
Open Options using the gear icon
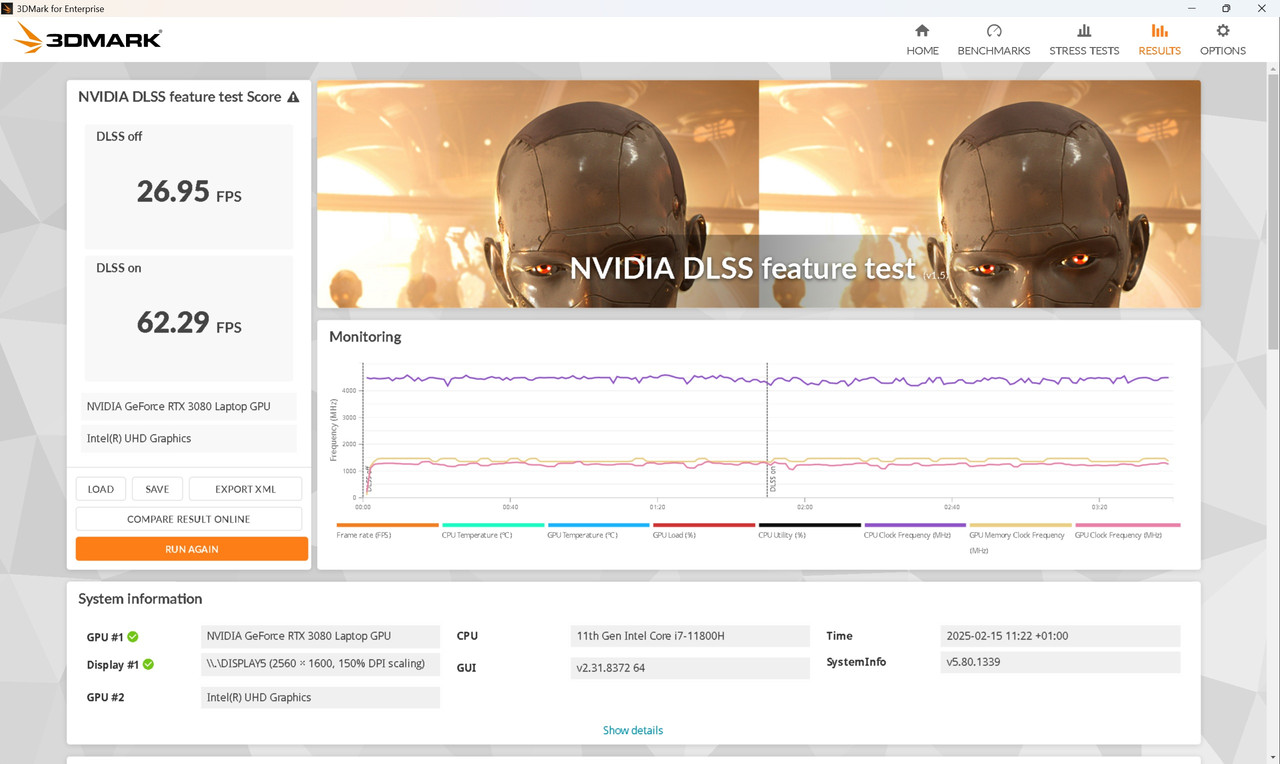click(x=1222, y=38)
